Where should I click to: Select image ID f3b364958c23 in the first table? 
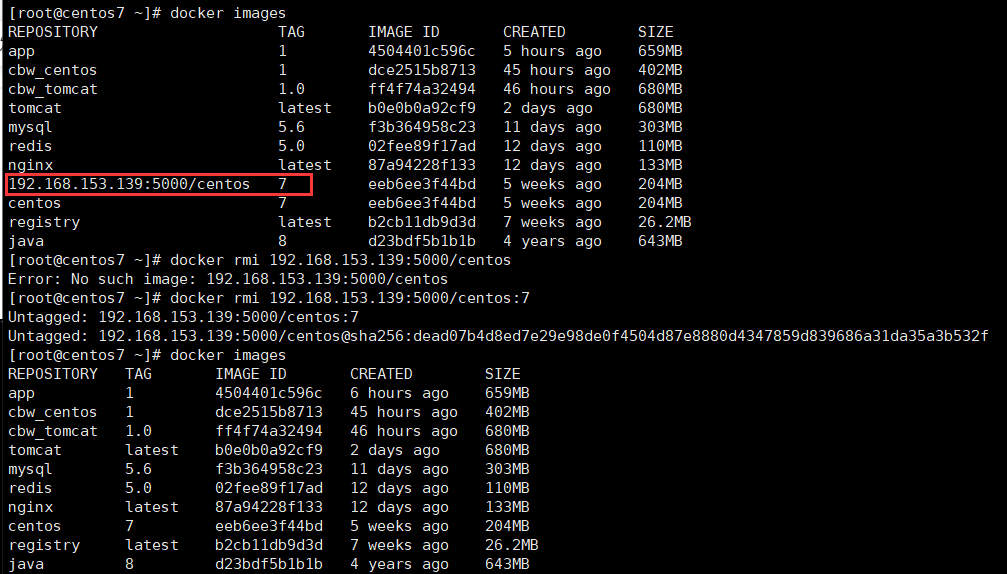422,127
